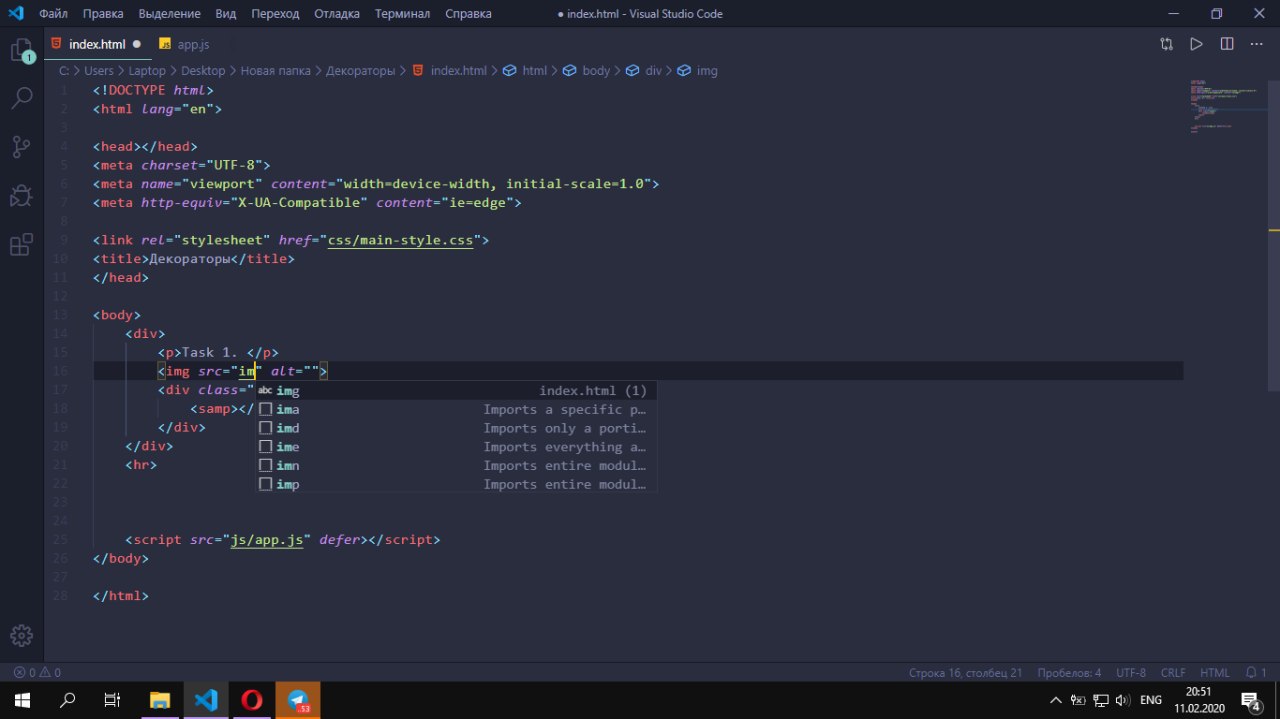Open the Вид menu

click(x=226, y=14)
